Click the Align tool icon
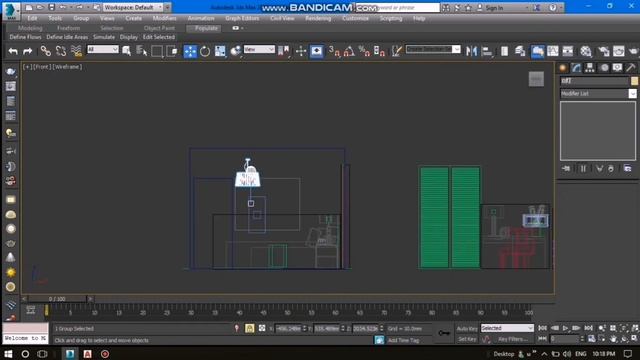 point(487,51)
